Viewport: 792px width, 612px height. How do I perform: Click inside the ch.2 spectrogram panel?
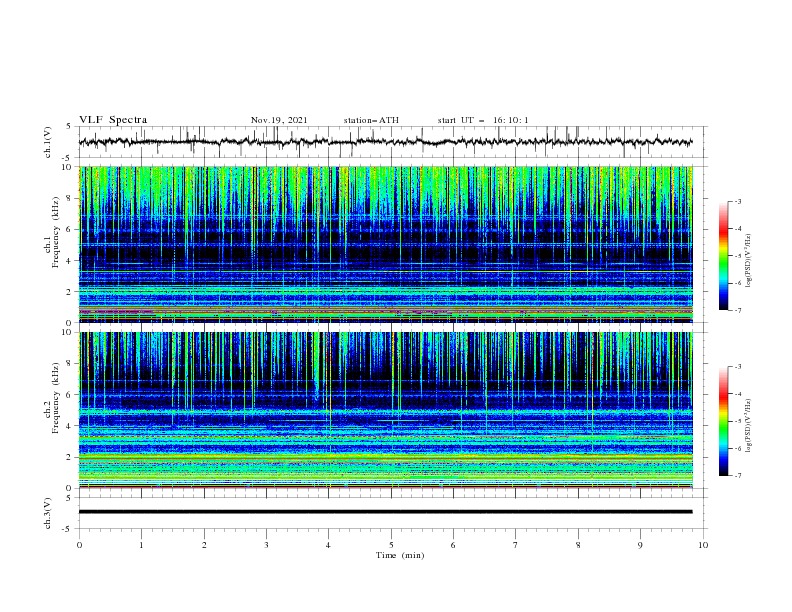tap(386, 410)
